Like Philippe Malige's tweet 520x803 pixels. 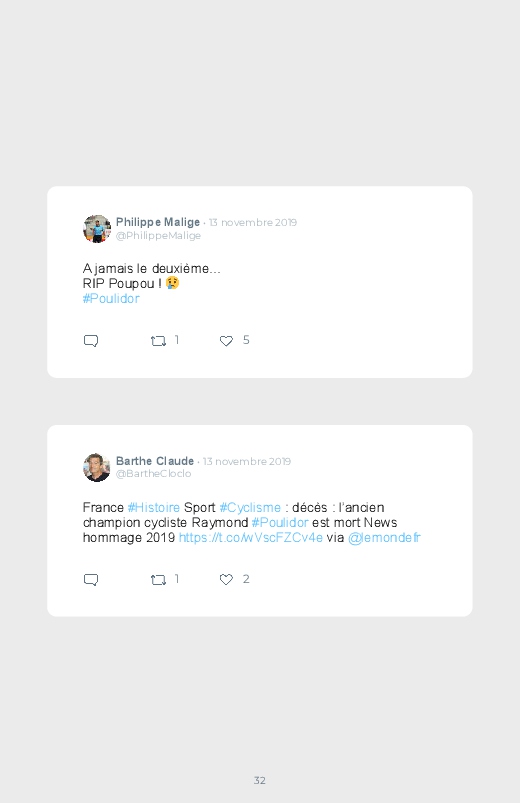[x=226, y=341]
